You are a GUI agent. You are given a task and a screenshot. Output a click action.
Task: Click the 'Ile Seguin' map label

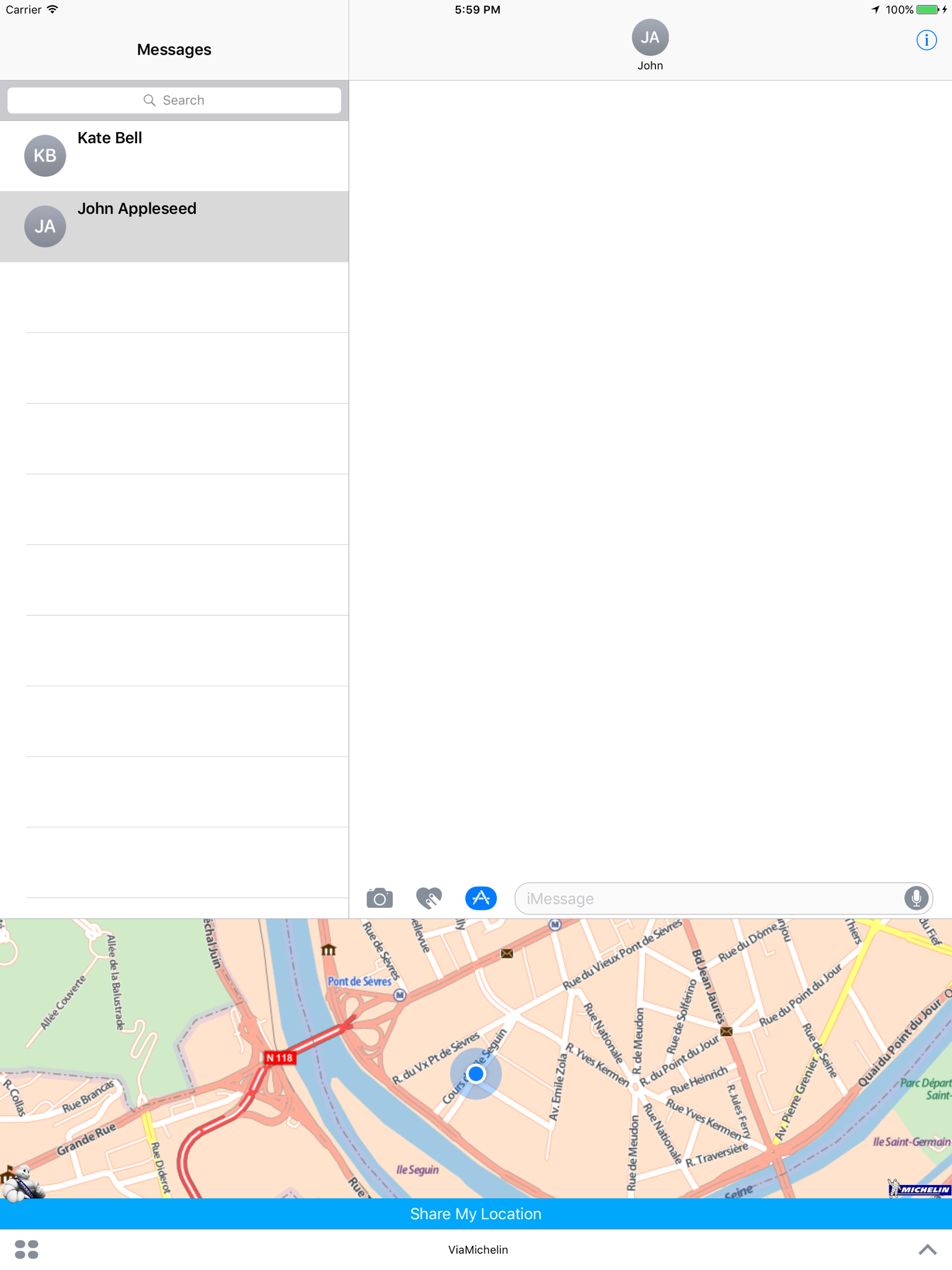tap(417, 1170)
